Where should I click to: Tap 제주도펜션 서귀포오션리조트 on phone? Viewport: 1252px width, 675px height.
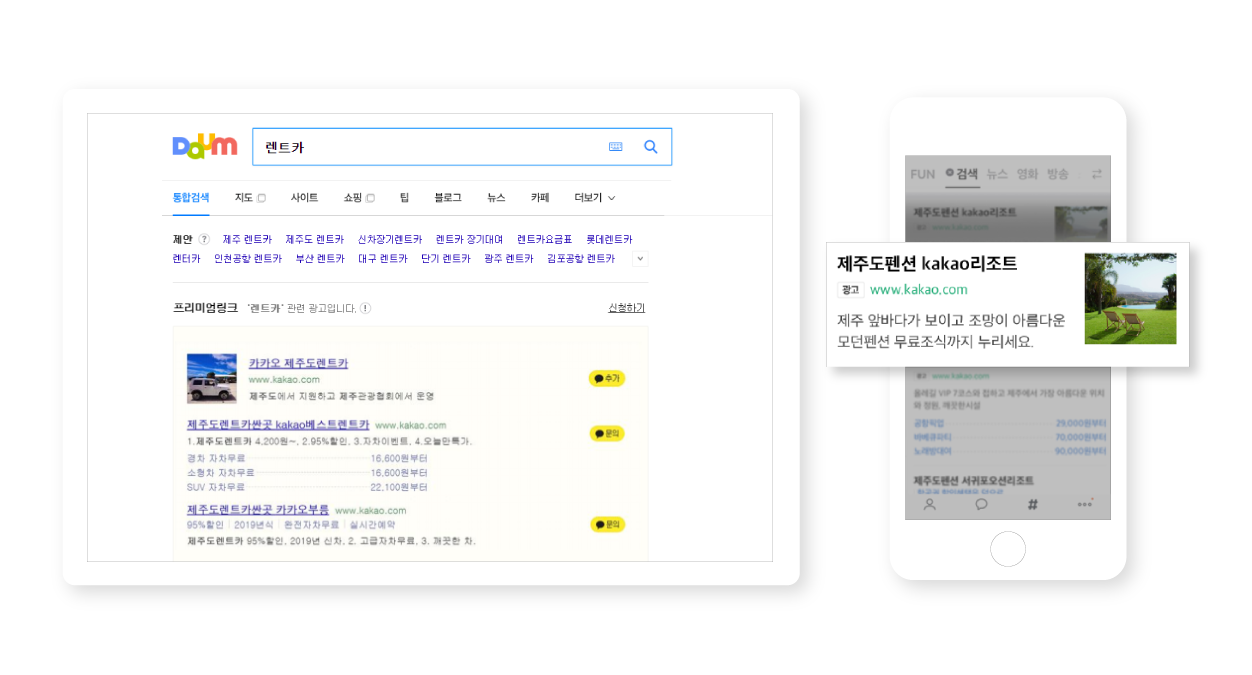click(974, 481)
